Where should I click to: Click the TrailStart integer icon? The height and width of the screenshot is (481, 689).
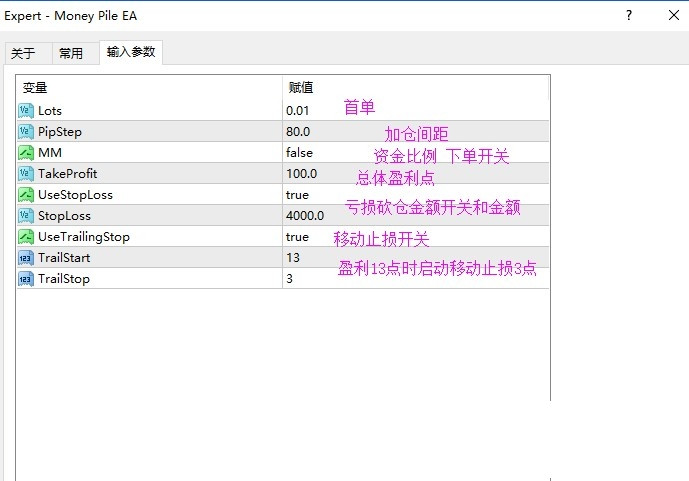(x=26, y=257)
